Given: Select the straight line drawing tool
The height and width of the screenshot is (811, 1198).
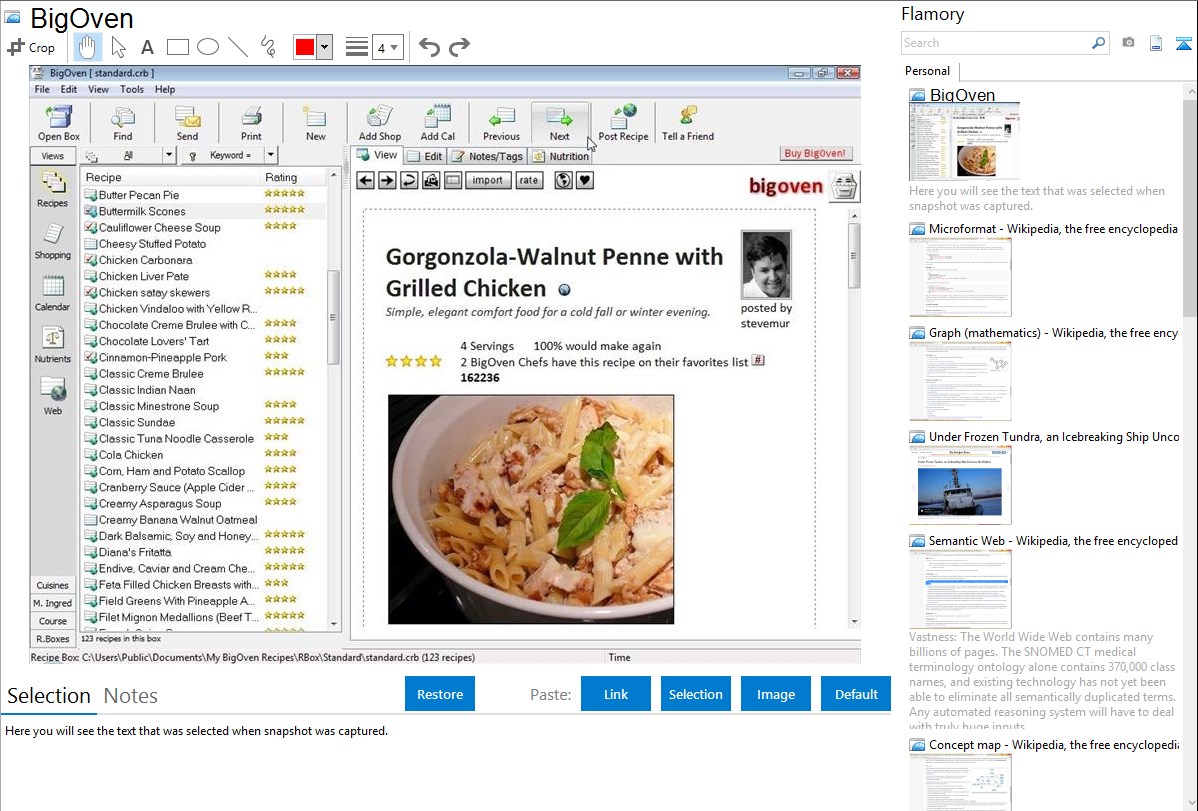Looking at the screenshot, I should (238, 47).
